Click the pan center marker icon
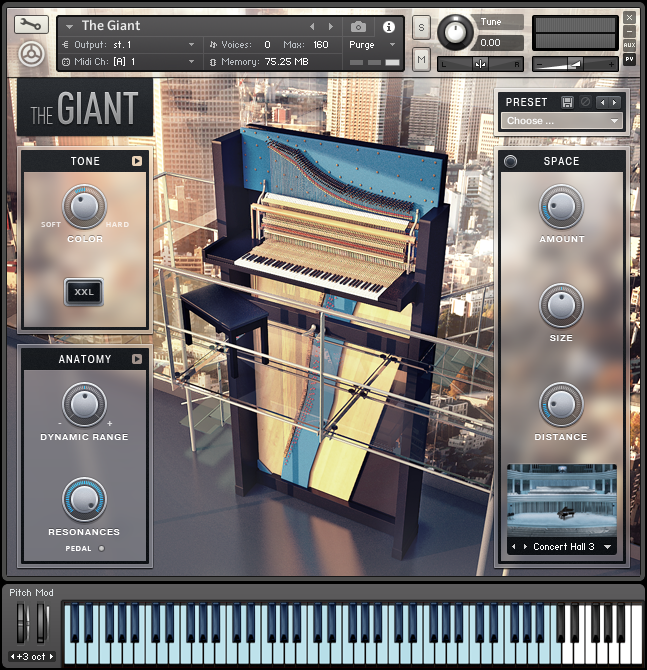Viewport: 647px width, 670px height. click(480, 65)
